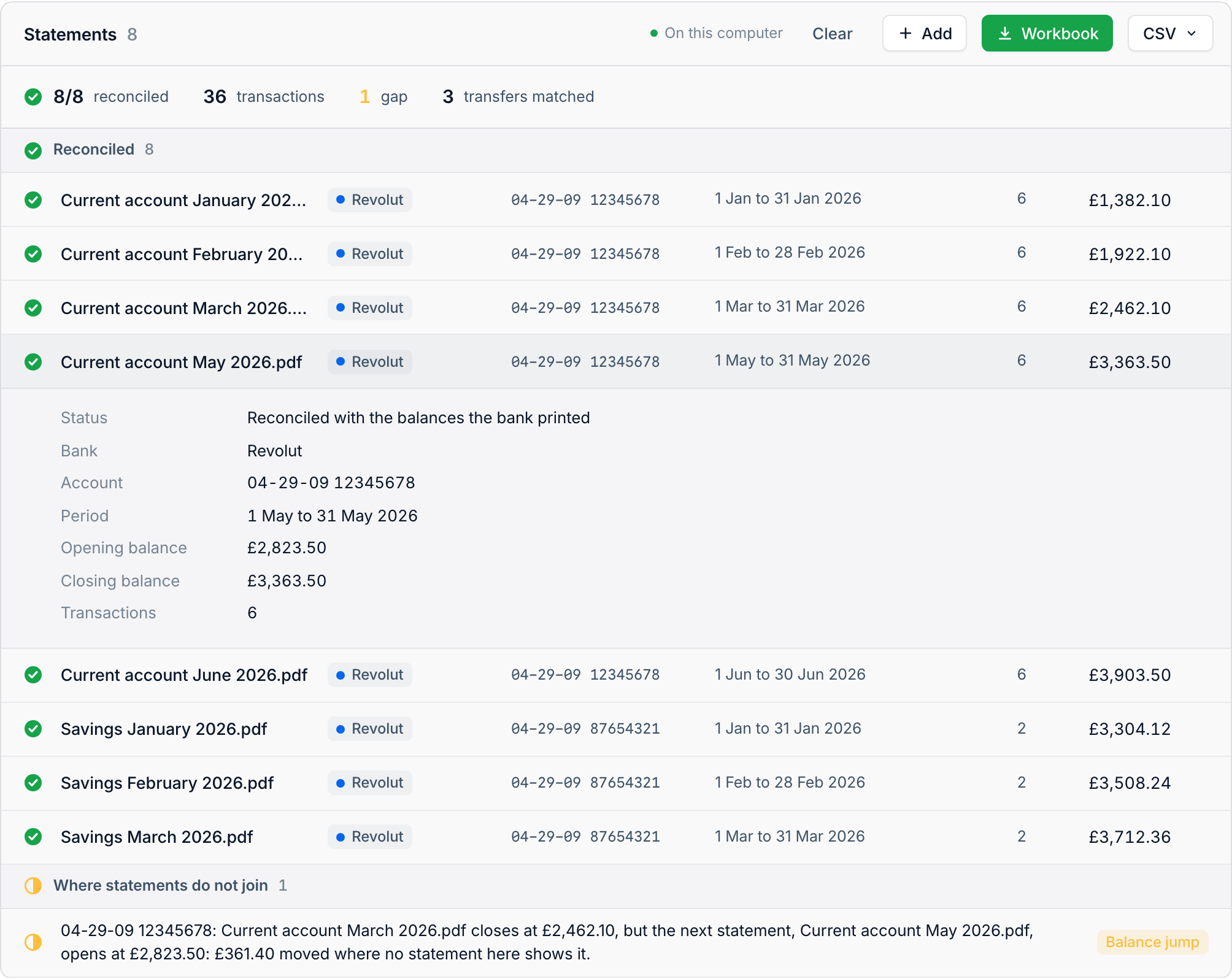Click the balance jump explanation message
The image size is (1232, 979).
tap(547, 942)
